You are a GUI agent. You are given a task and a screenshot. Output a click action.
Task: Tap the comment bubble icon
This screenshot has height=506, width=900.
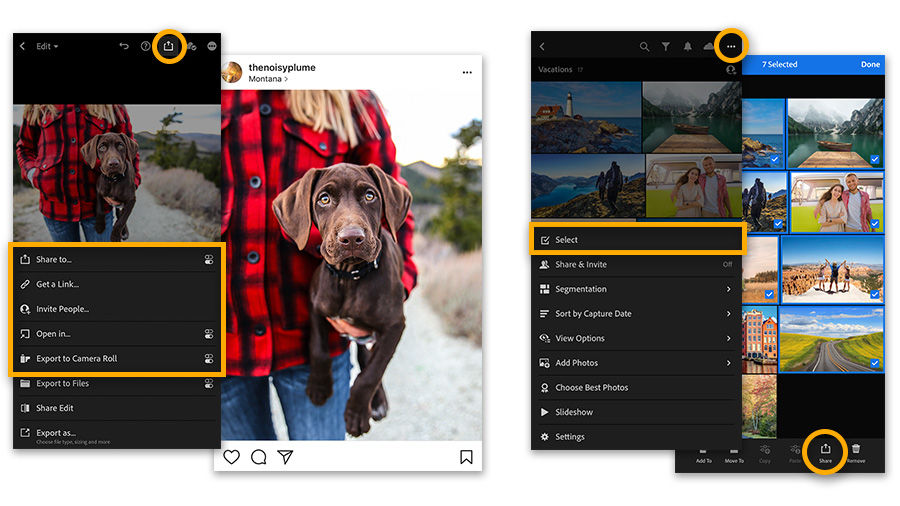[x=258, y=457]
